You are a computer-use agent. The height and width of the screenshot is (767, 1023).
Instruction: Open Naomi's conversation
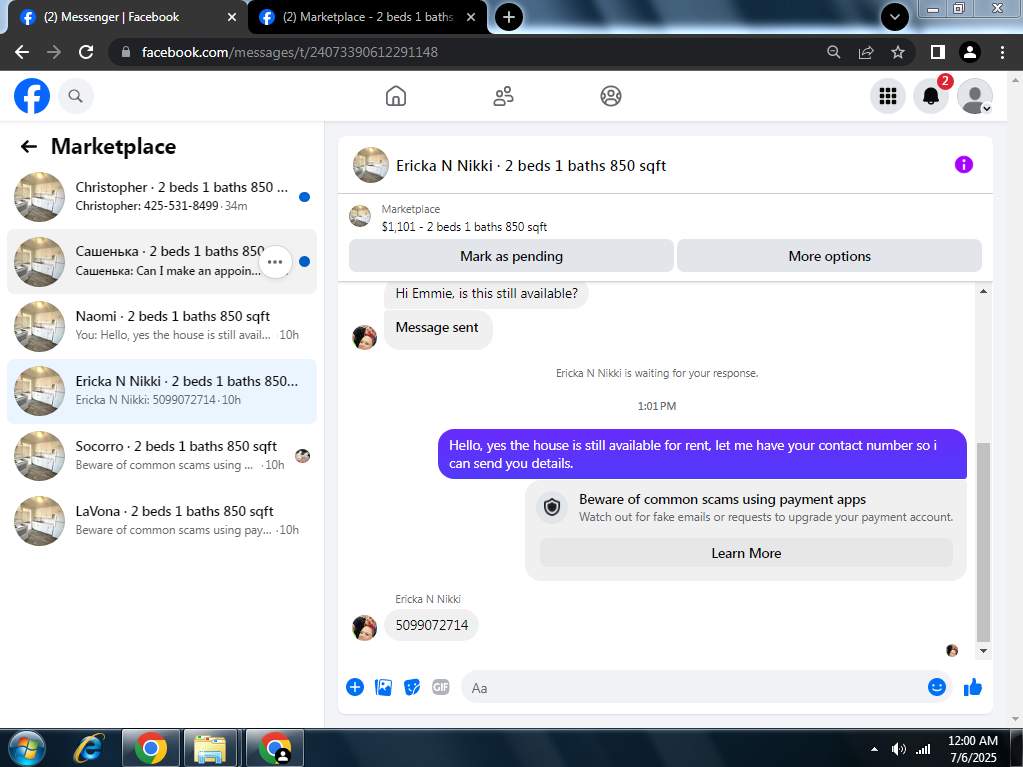pos(162,326)
